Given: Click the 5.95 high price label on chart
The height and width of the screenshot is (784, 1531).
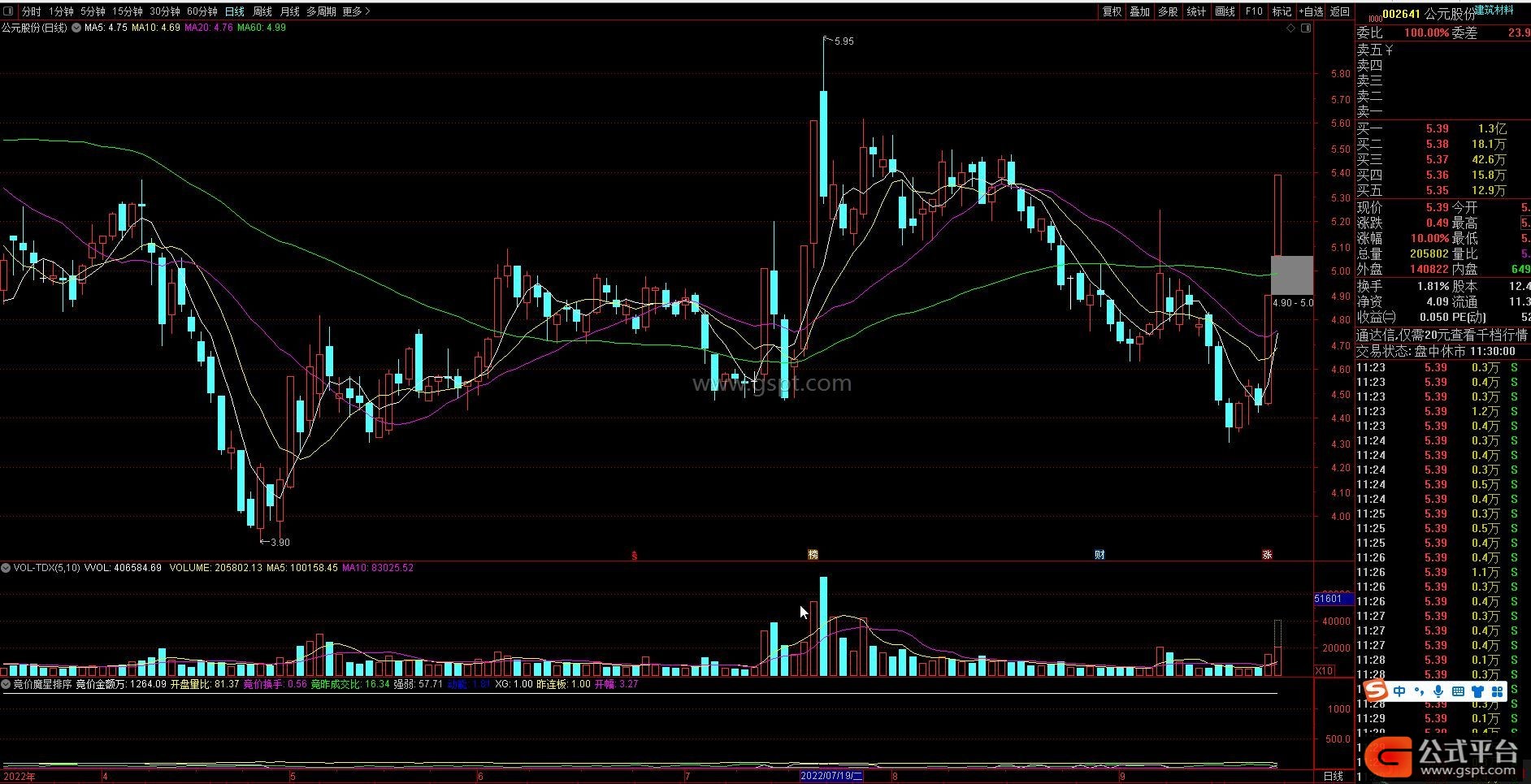Looking at the screenshot, I should pyautogui.click(x=844, y=41).
